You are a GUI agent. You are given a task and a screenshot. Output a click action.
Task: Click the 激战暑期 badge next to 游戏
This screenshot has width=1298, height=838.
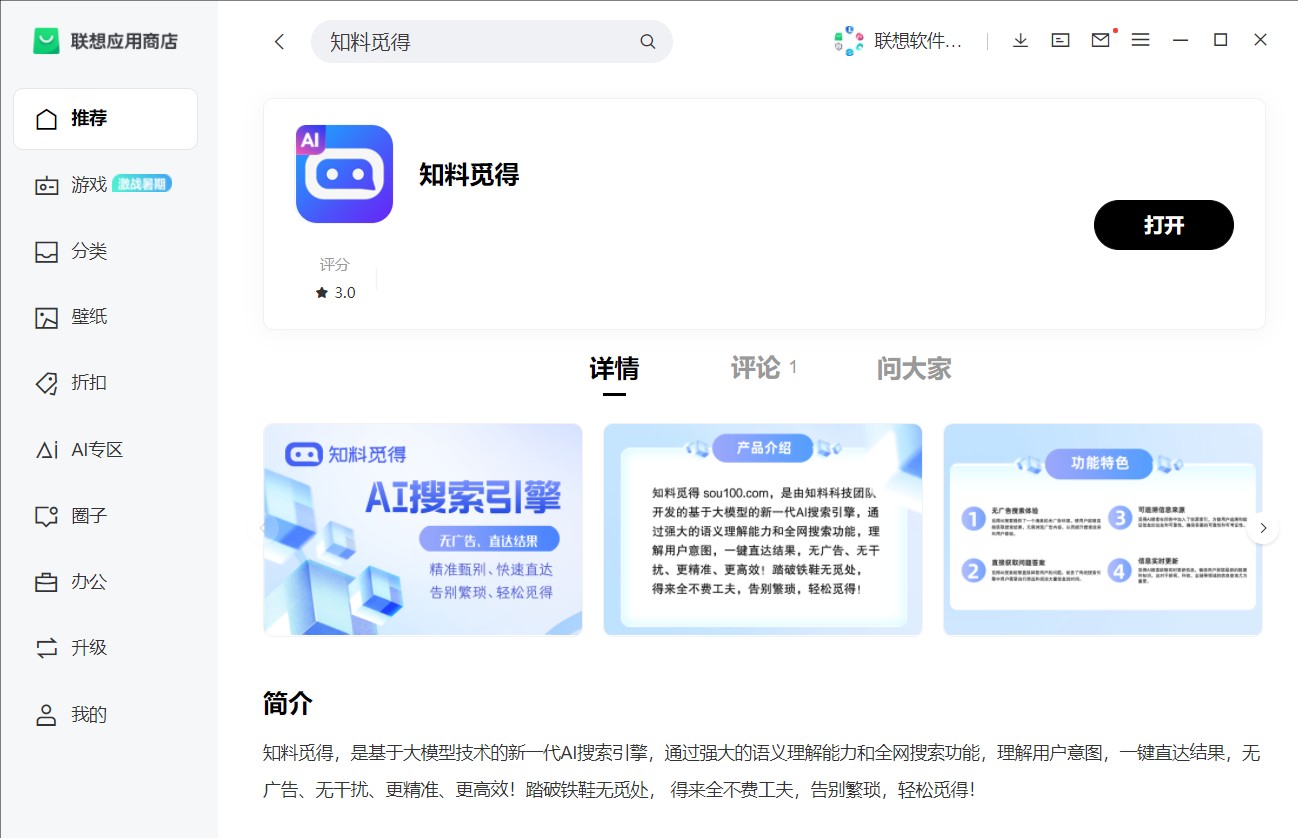pos(142,184)
